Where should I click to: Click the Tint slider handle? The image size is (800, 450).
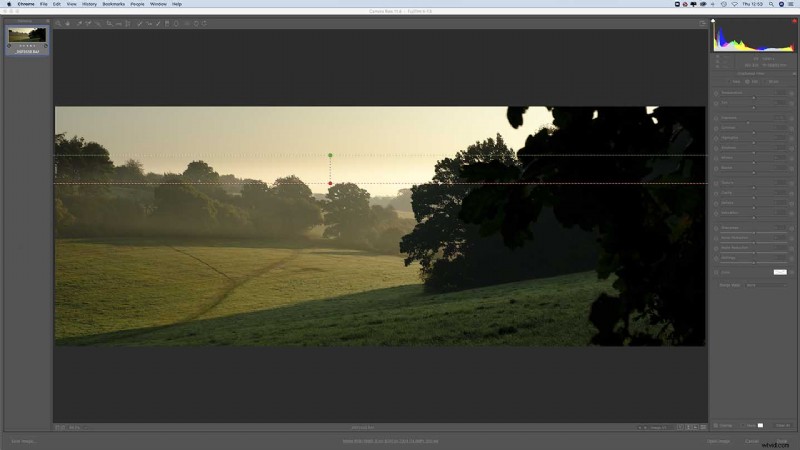[x=754, y=108]
